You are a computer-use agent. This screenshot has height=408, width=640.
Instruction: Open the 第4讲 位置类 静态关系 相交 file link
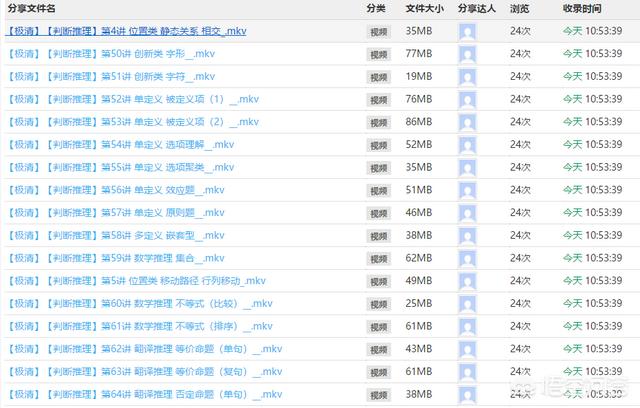click(x=127, y=31)
